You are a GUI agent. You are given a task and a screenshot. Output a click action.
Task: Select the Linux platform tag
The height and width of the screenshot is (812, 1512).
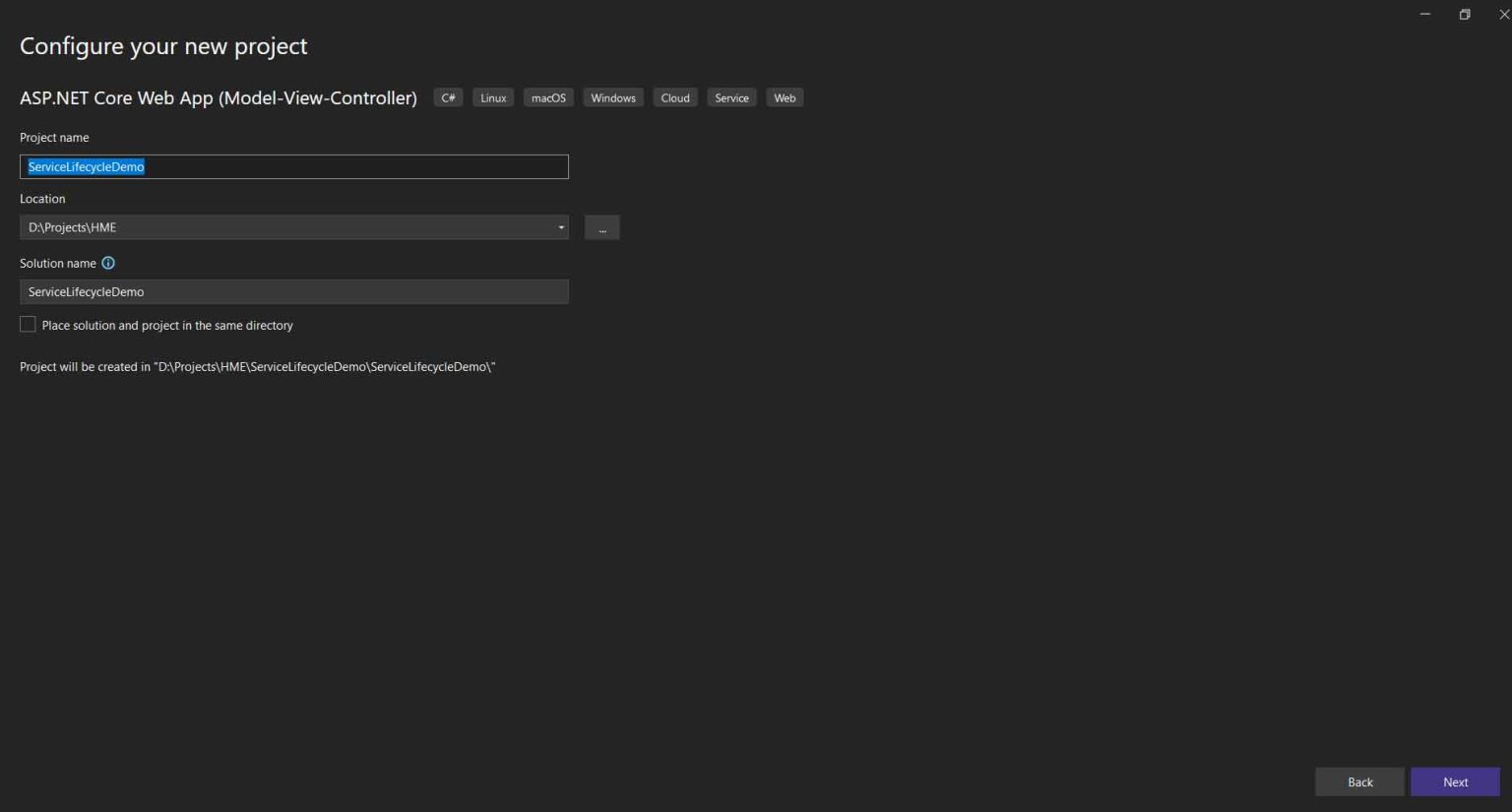(492, 96)
